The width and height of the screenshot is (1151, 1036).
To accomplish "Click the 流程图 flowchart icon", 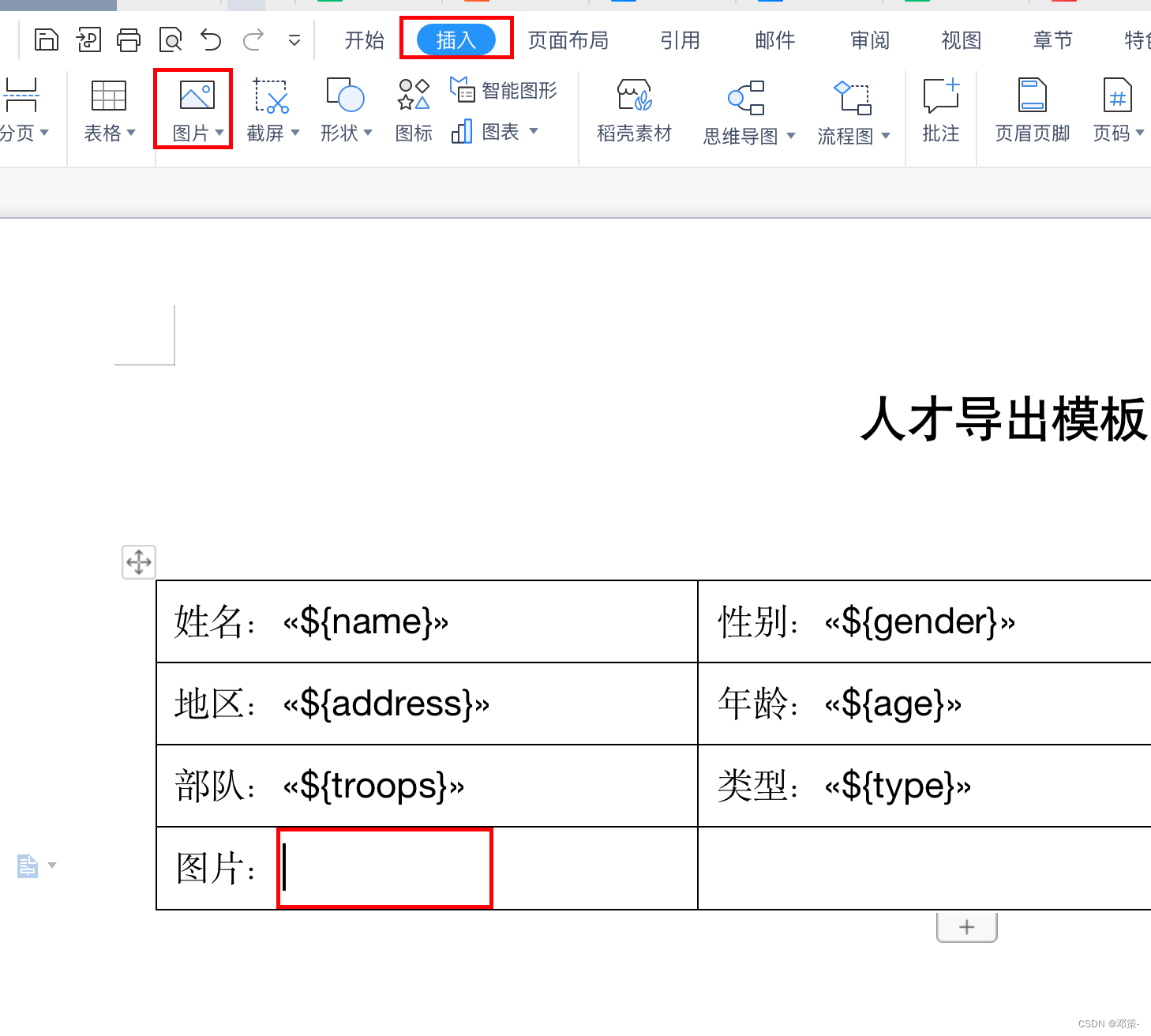I will pos(848,111).
